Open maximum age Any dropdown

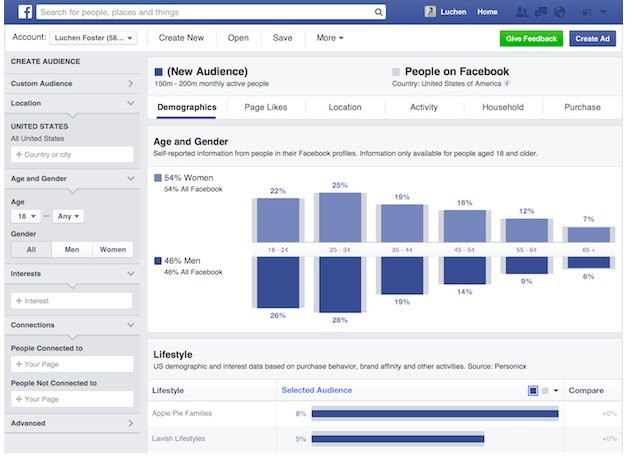pyautogui.click(x=68, y=216)
